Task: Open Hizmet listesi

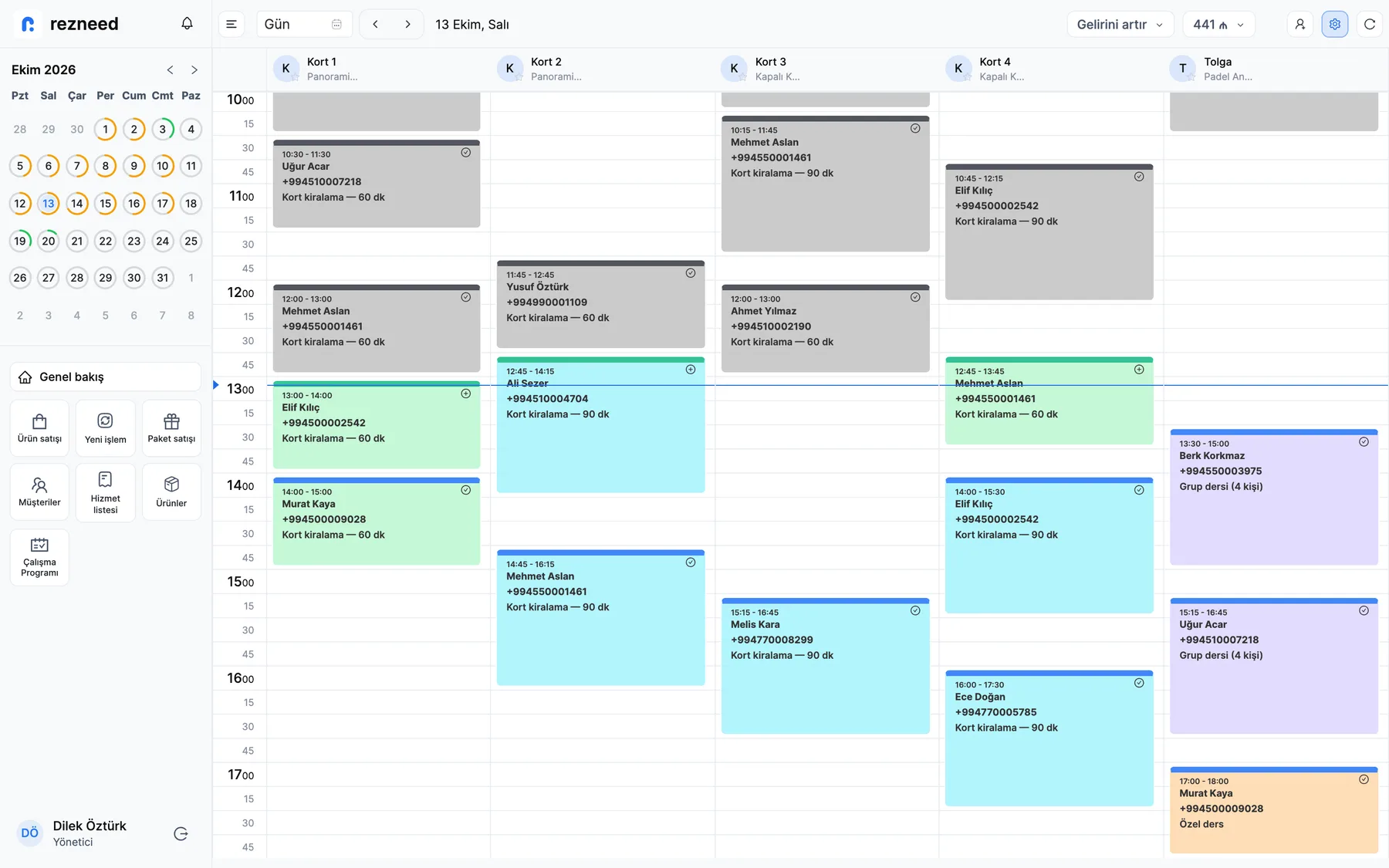Action: pos(106,492)
